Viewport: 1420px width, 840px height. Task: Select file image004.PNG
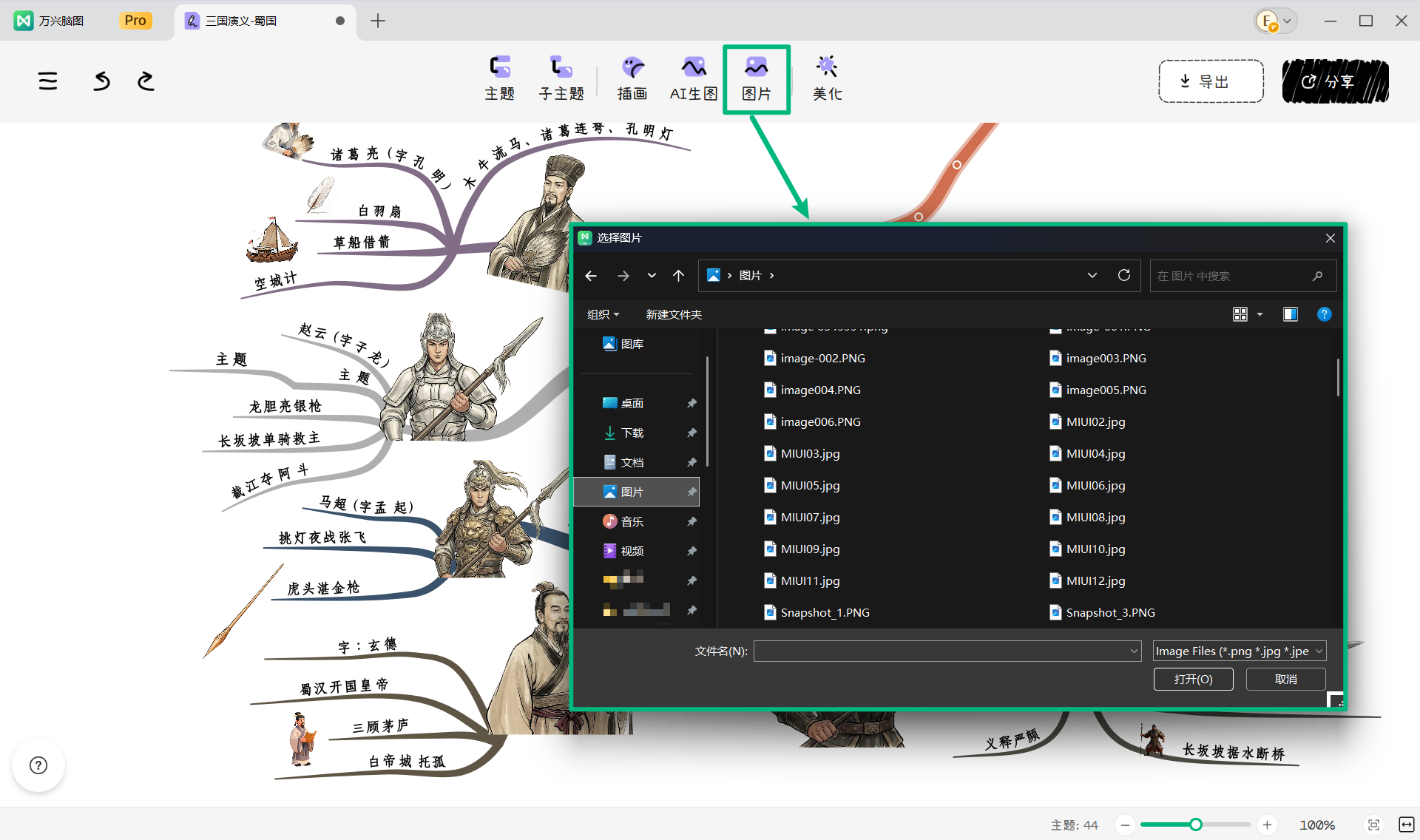coord(813,390)
